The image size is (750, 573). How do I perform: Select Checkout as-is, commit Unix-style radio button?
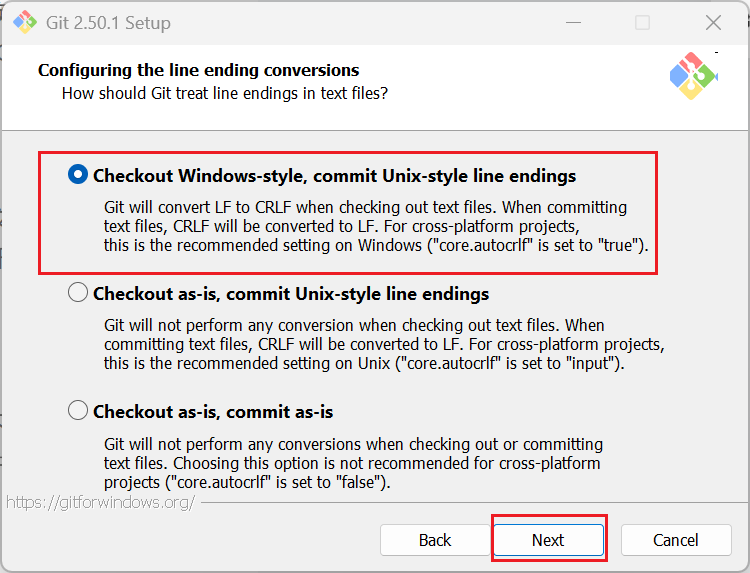coord(77,292)
